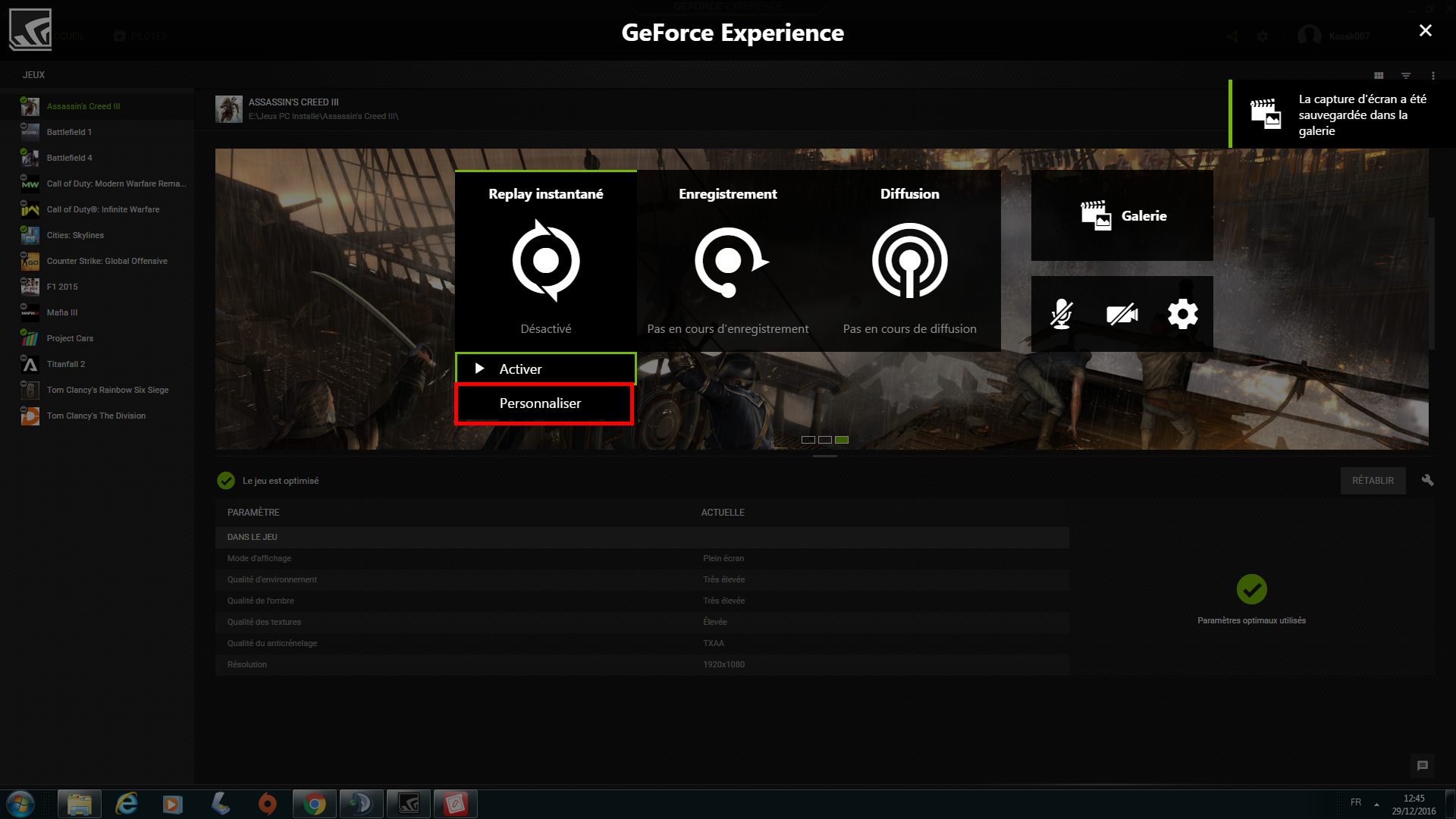Image resolution: width=1456 pixels, height=819 pixels.
Task: Open Google Chrome from the taskbar
Action: click(314, 804)
